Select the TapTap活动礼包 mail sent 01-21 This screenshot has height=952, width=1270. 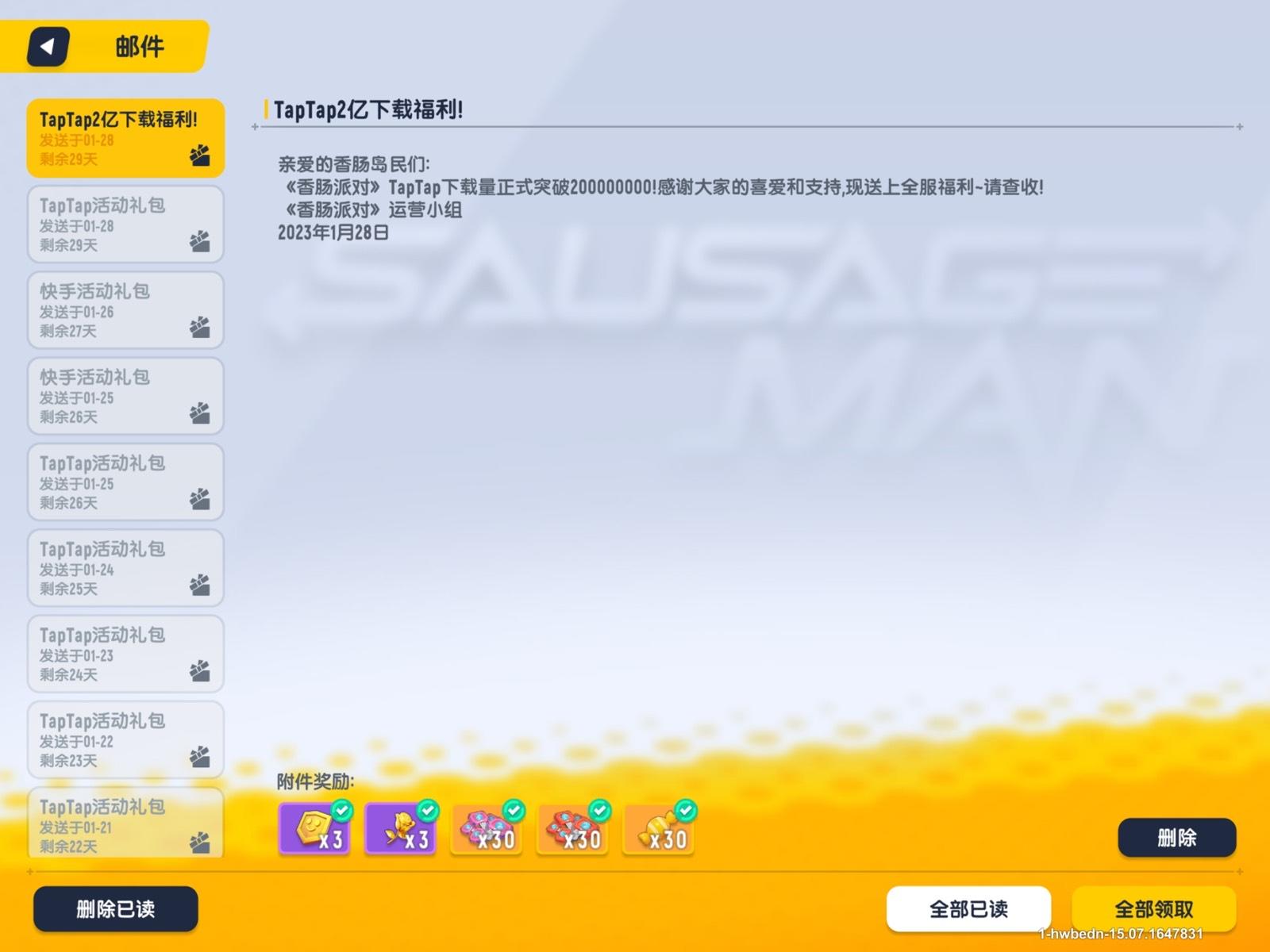point(125,823)
